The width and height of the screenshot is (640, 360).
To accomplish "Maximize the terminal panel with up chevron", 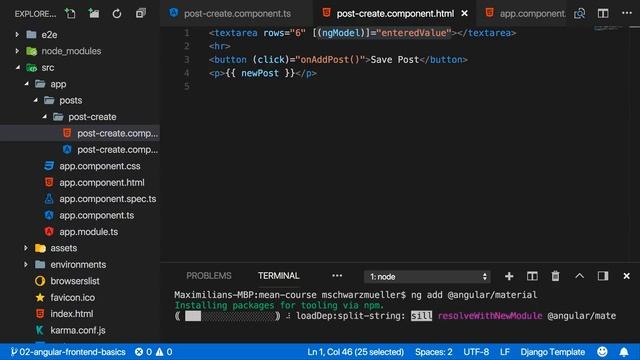I will (x=579, y=276).
